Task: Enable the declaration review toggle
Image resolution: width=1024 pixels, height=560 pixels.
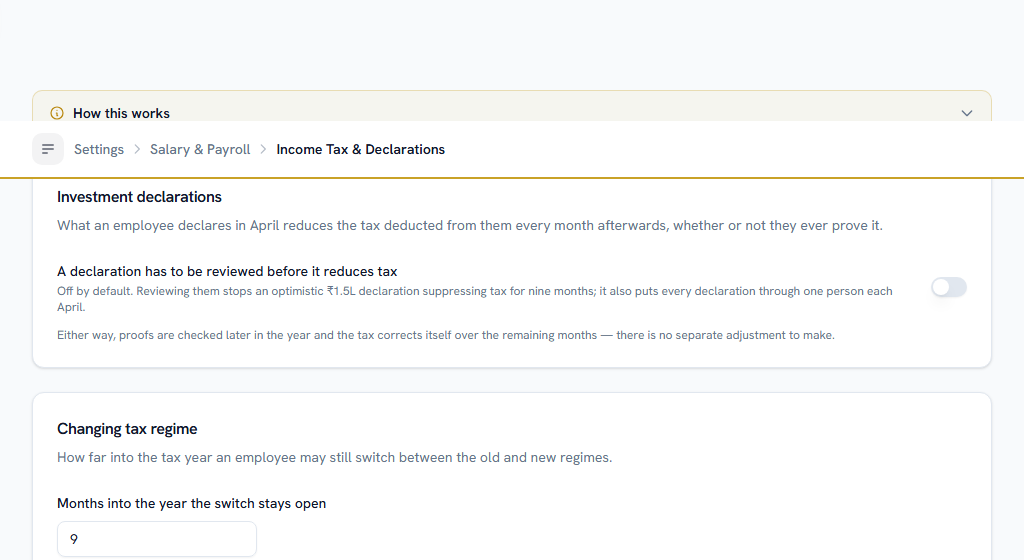Action: pyautogui.click(x=948, y=287)
